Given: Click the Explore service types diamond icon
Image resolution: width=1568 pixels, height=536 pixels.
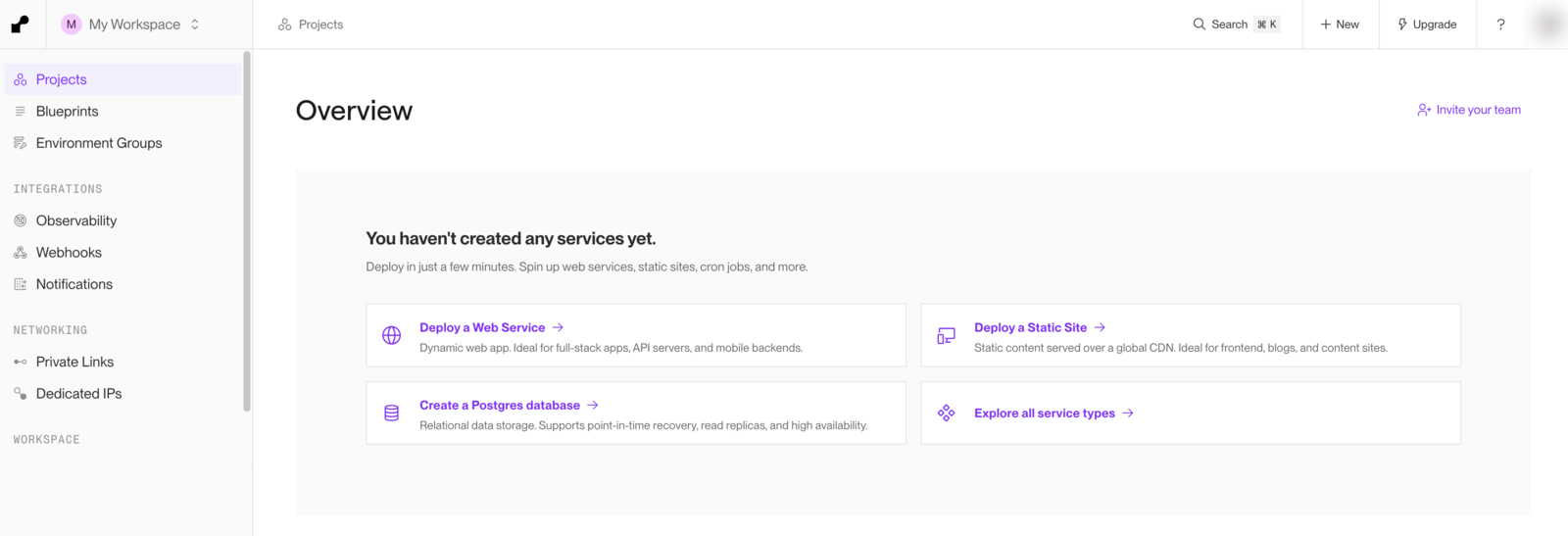Looking at the screenshot, I should point(946,413).
